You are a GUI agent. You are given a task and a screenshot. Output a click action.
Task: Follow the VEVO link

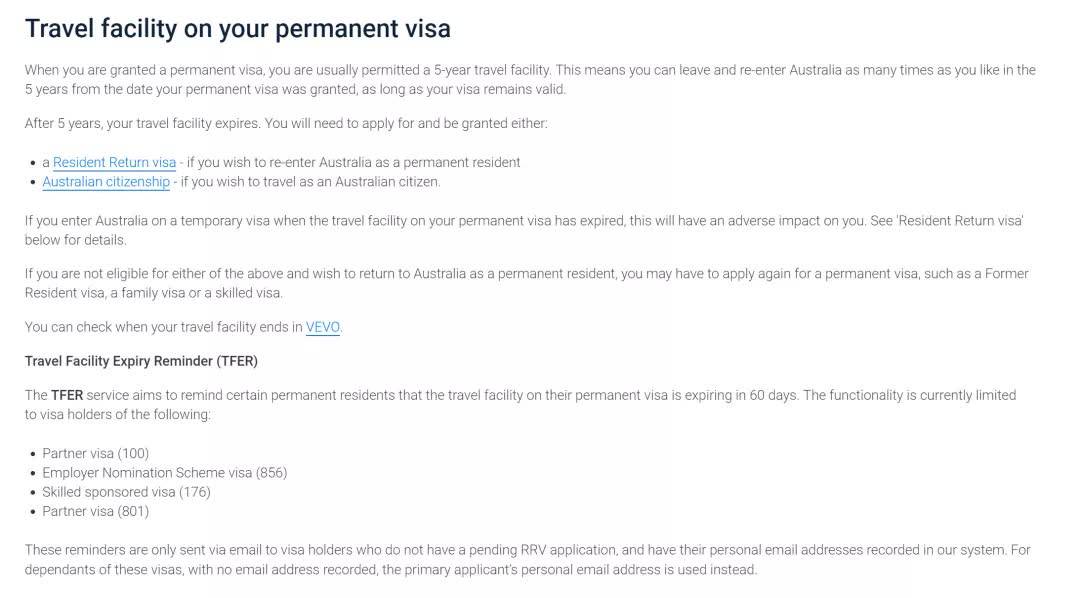[322, 327]
